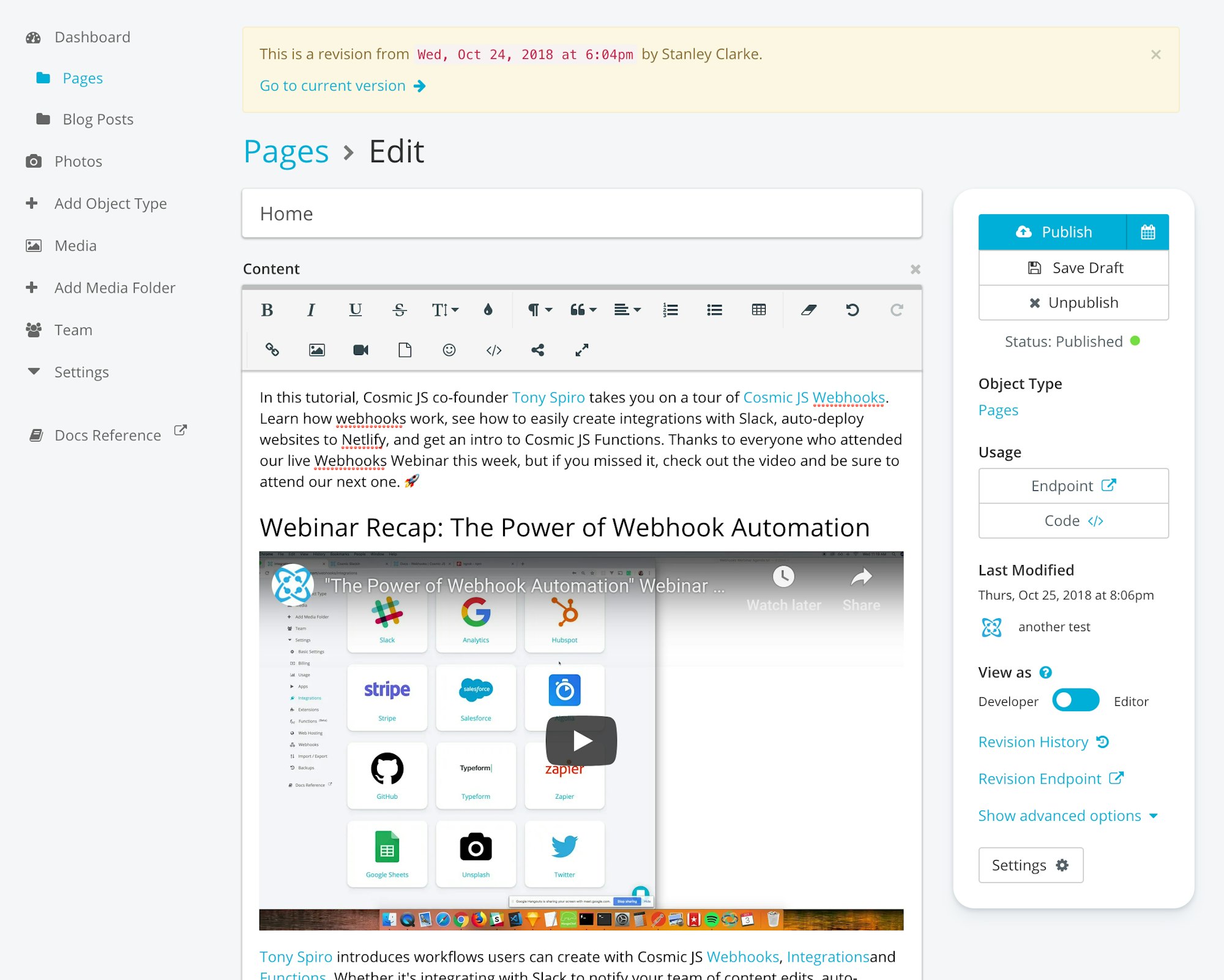The image size is (1224, 980).
Task: Click the strikethrough formatting icon
Action: tap(400, 310)
